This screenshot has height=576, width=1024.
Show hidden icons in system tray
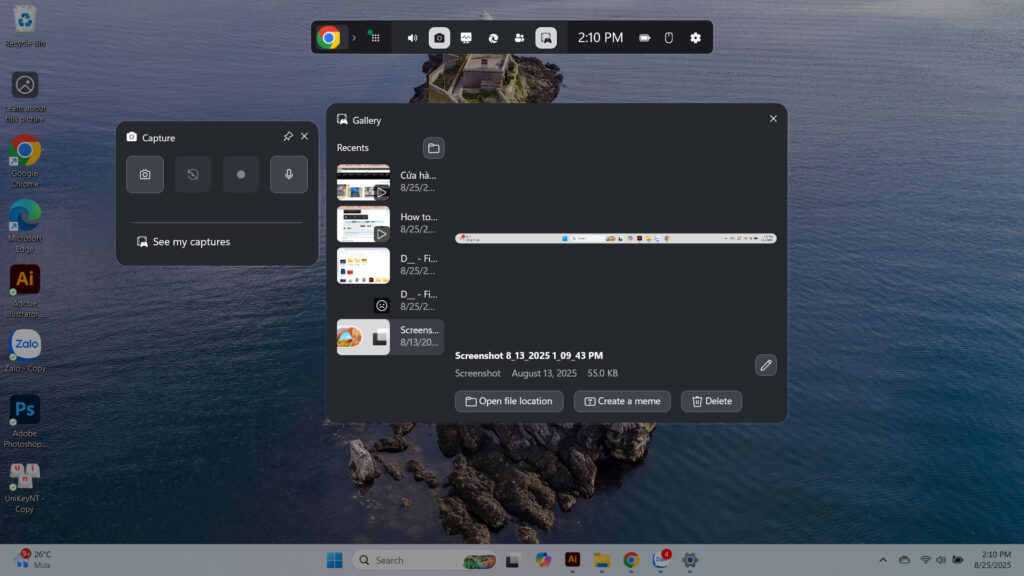(x=882, y=560)
